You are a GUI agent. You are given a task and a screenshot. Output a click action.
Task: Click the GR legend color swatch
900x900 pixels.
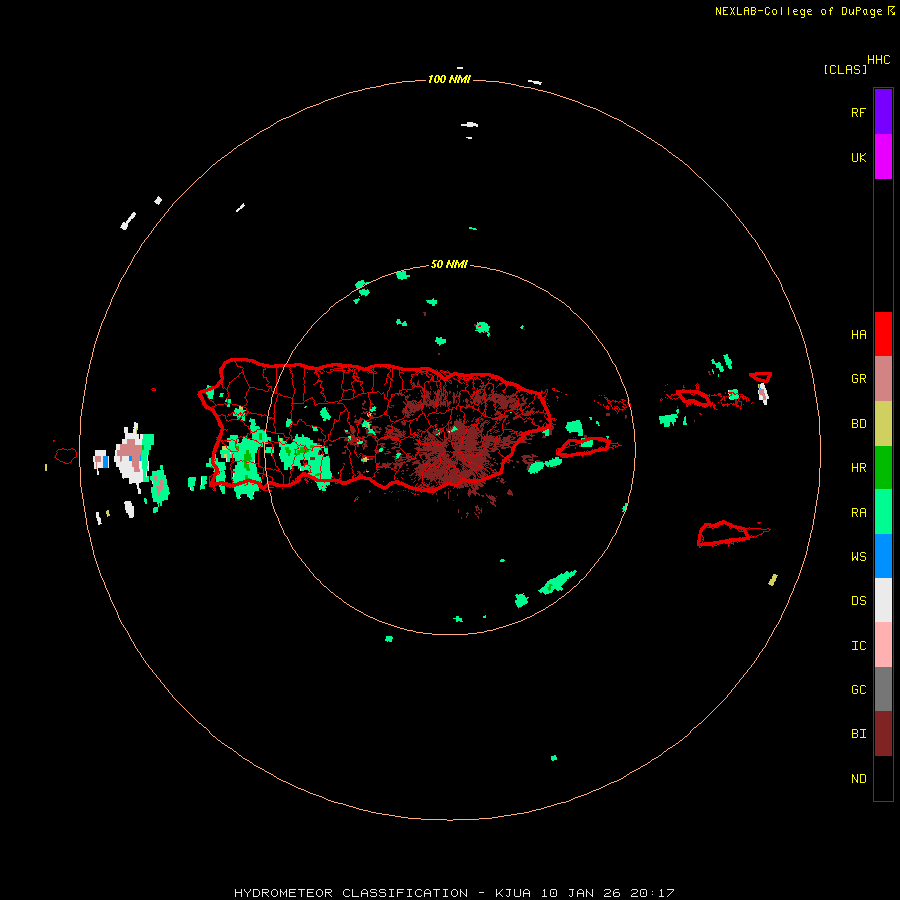pos(883,379)
